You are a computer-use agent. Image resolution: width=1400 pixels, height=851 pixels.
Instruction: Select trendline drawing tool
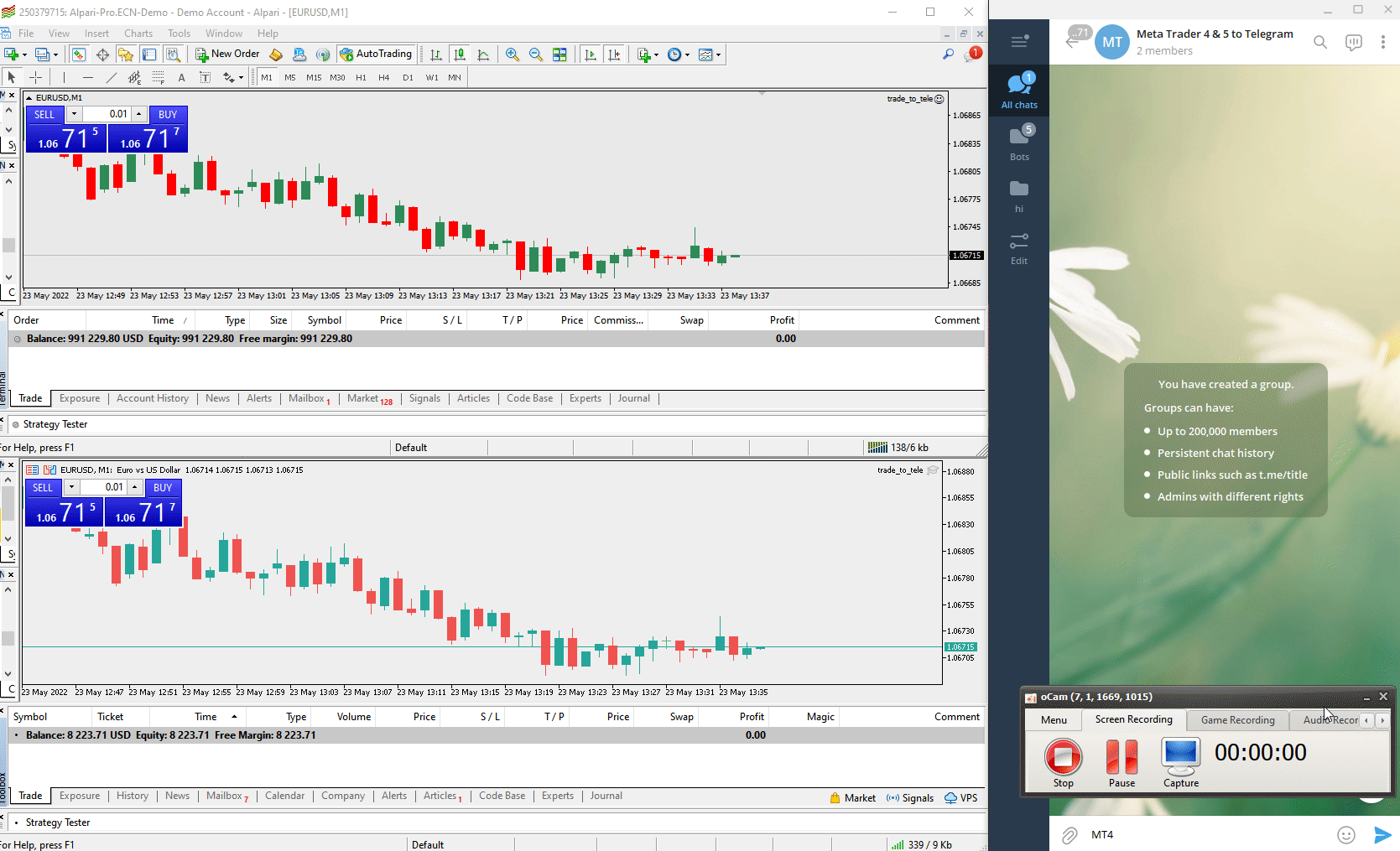click(x=111, y=77)
